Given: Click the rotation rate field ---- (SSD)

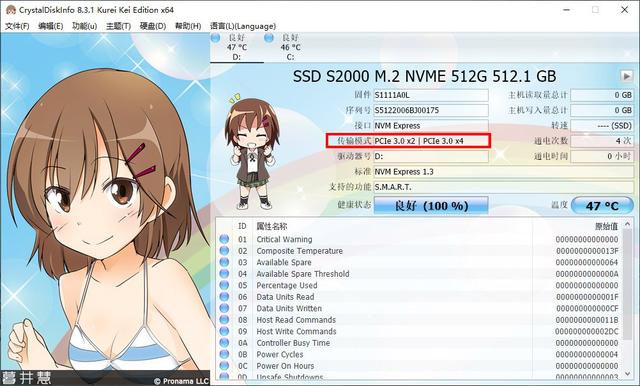Looking at the screenshot, I should click(x=602, y=126).
